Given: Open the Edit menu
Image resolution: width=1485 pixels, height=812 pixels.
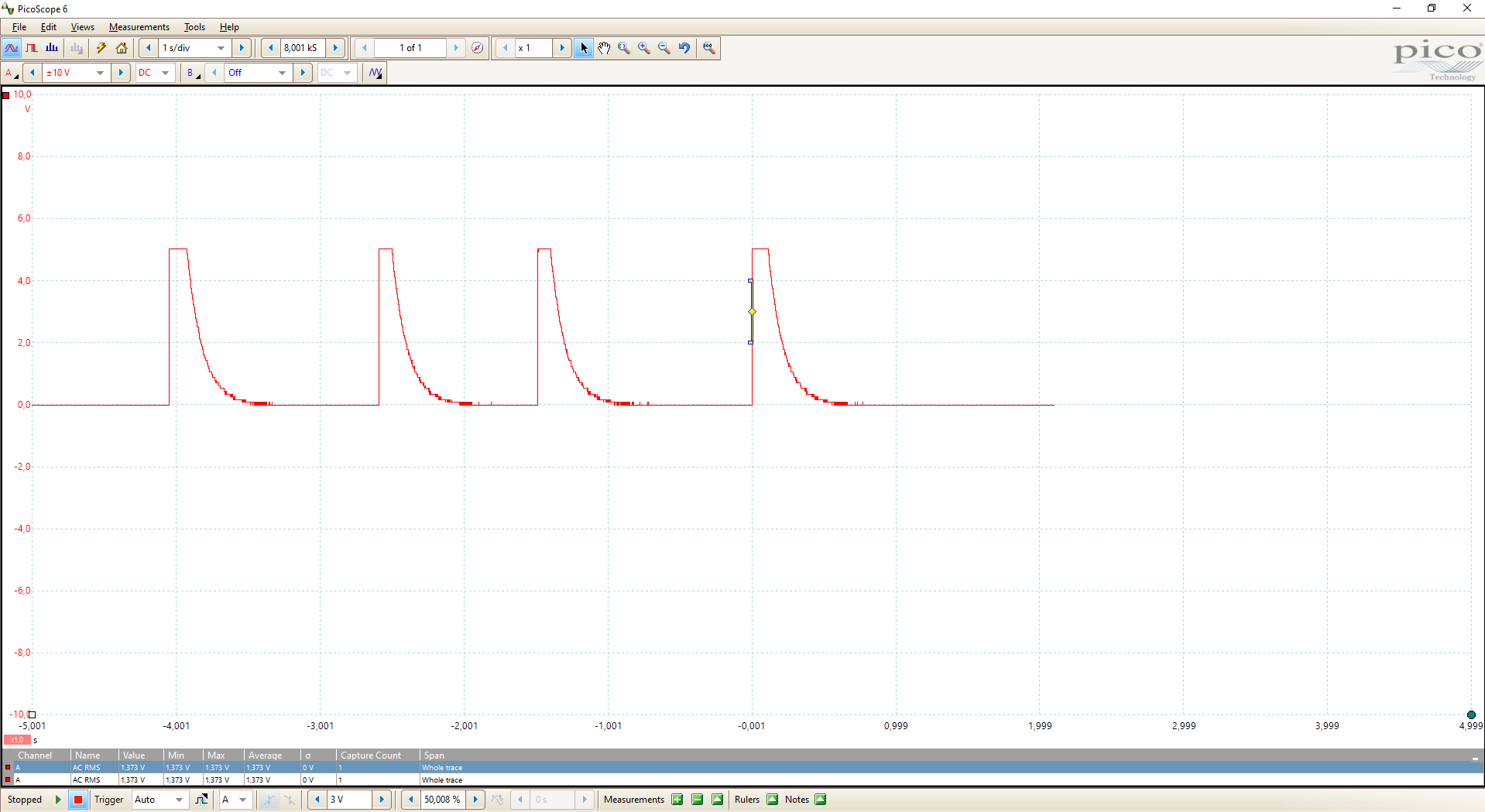Looking at the screenshot, I should tap(49, 27).
